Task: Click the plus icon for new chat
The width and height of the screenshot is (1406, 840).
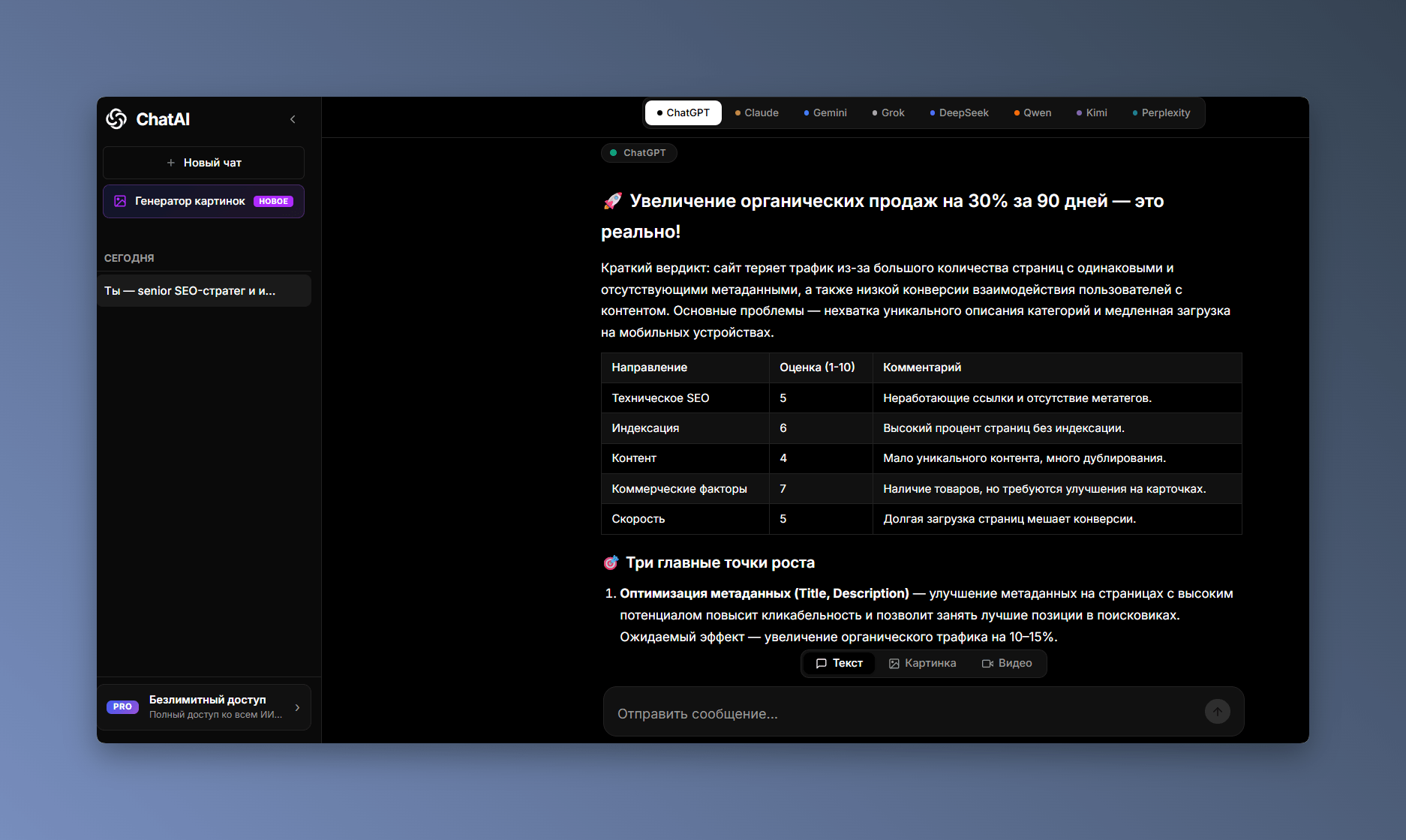Action: 170,163
